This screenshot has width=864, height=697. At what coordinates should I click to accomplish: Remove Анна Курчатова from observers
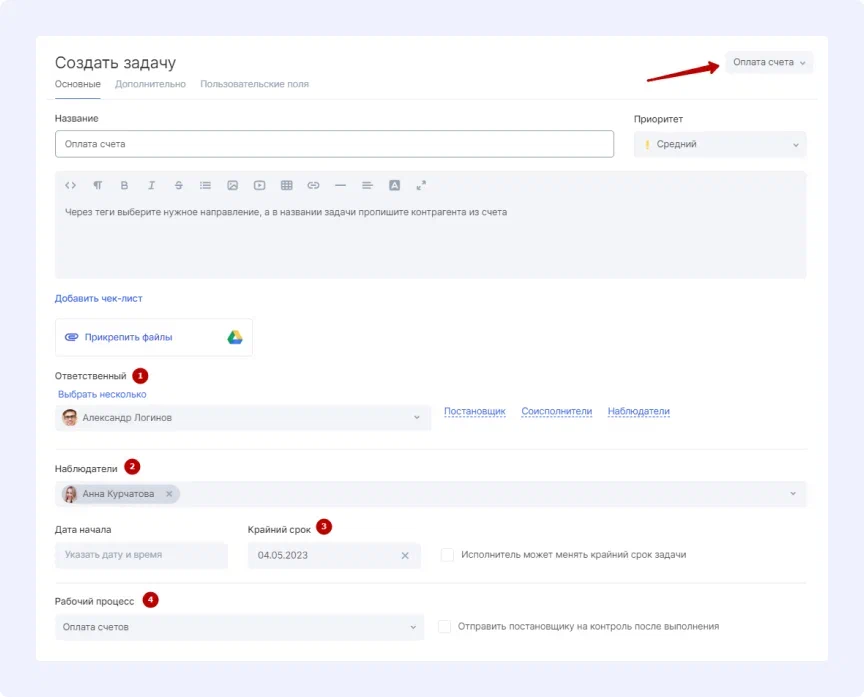169,494
